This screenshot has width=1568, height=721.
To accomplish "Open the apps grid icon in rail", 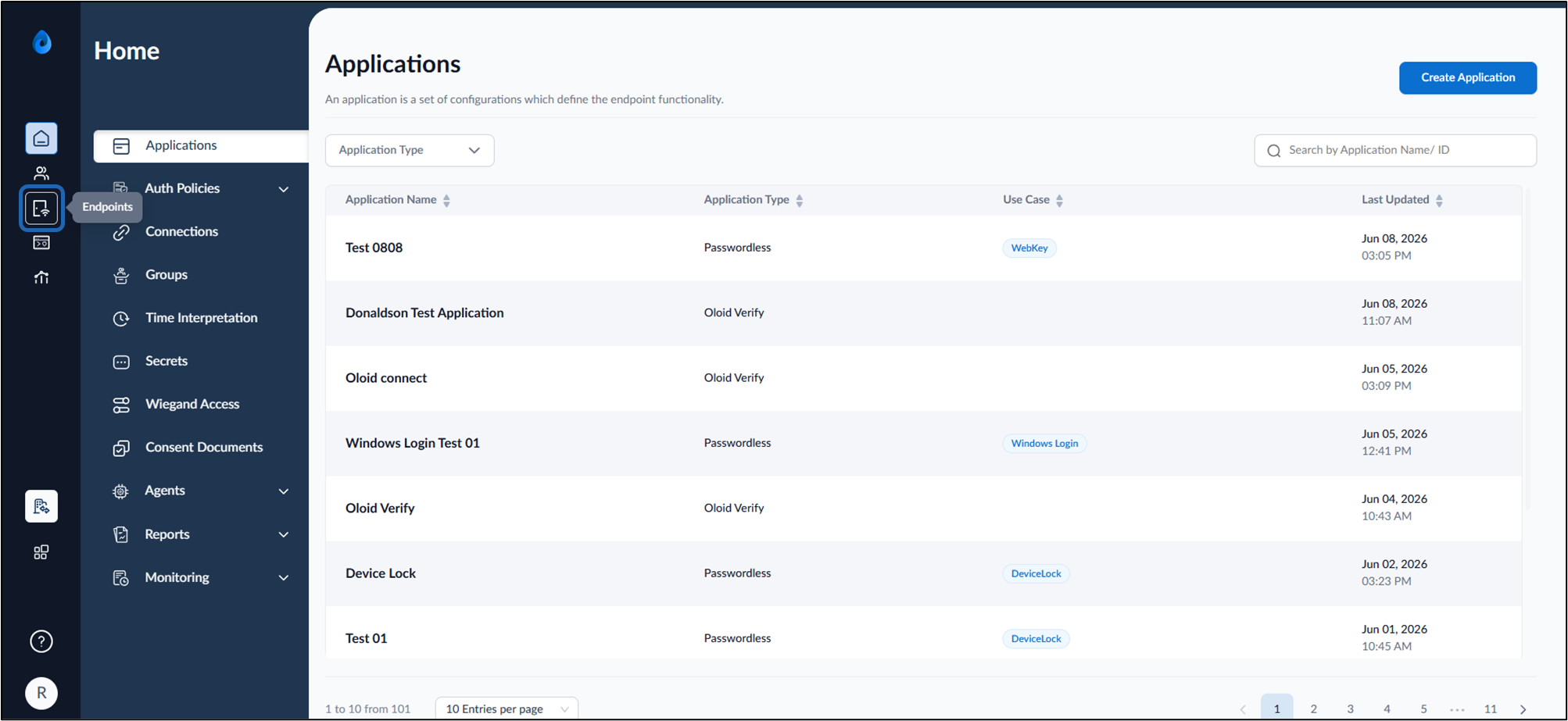I will pos(41,552).
